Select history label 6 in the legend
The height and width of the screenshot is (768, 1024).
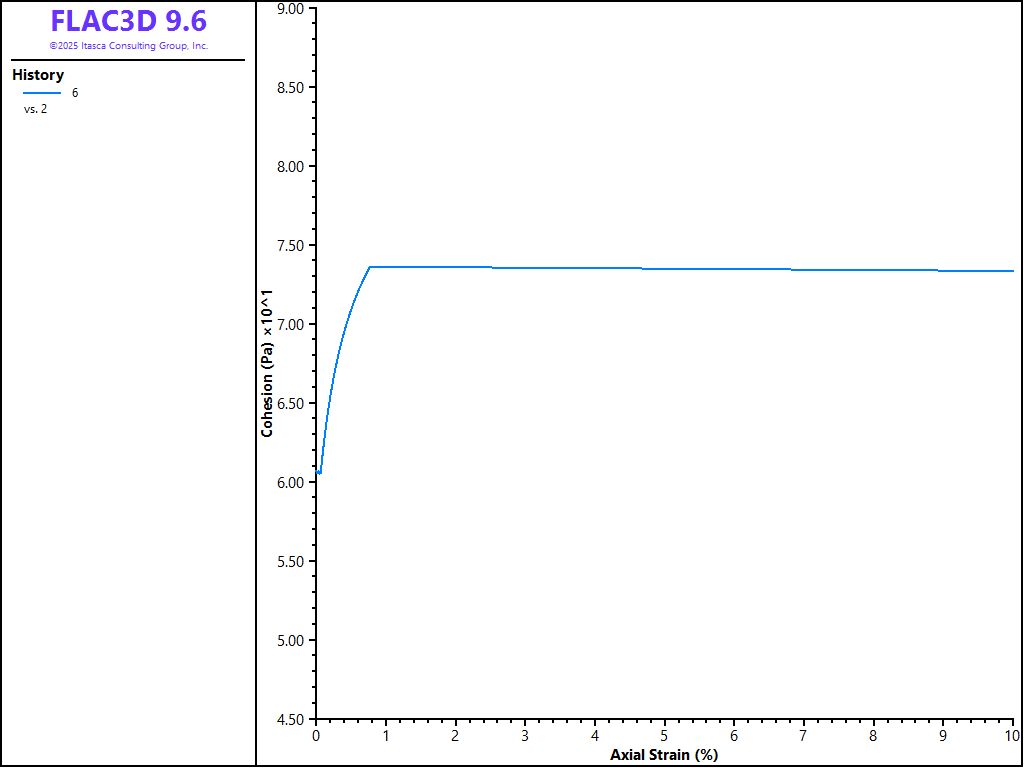pos(75,93)
